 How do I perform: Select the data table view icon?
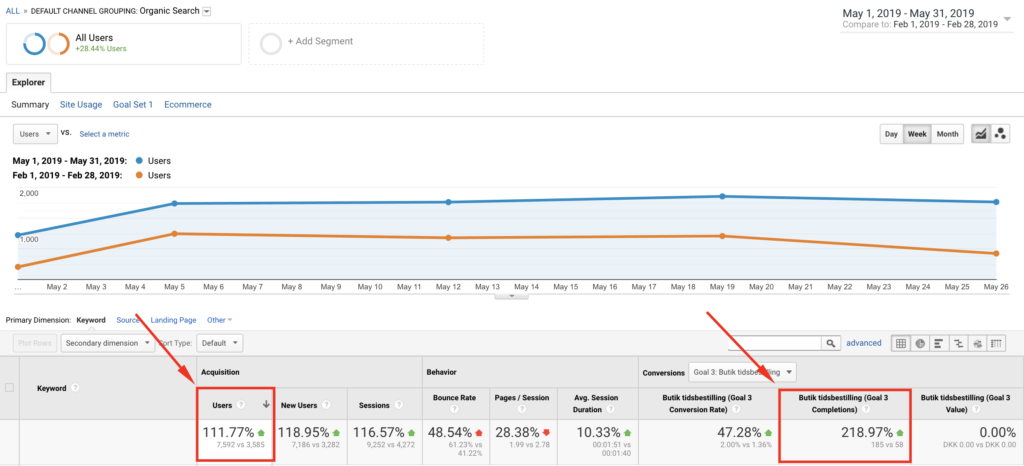(901, 343)
